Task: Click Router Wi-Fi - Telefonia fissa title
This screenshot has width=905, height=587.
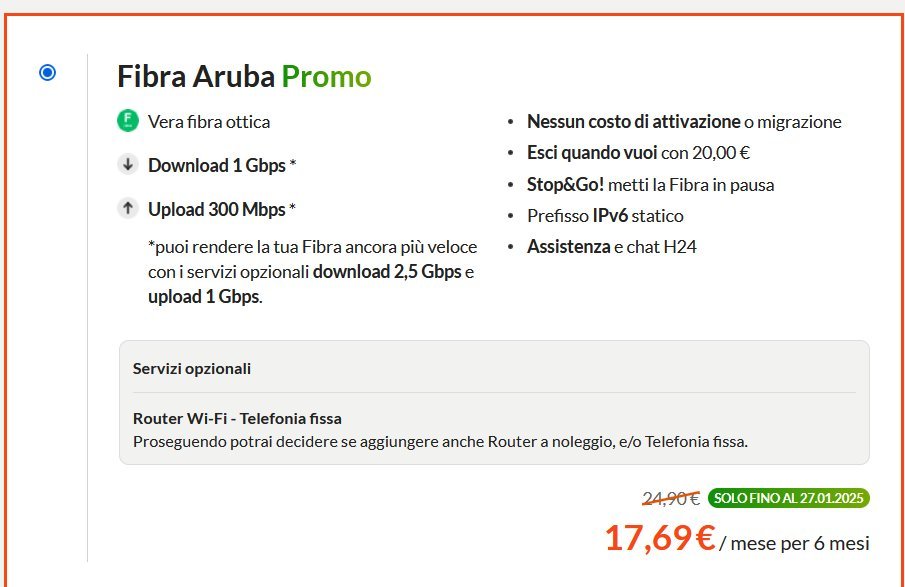Action: pos(237,418)
